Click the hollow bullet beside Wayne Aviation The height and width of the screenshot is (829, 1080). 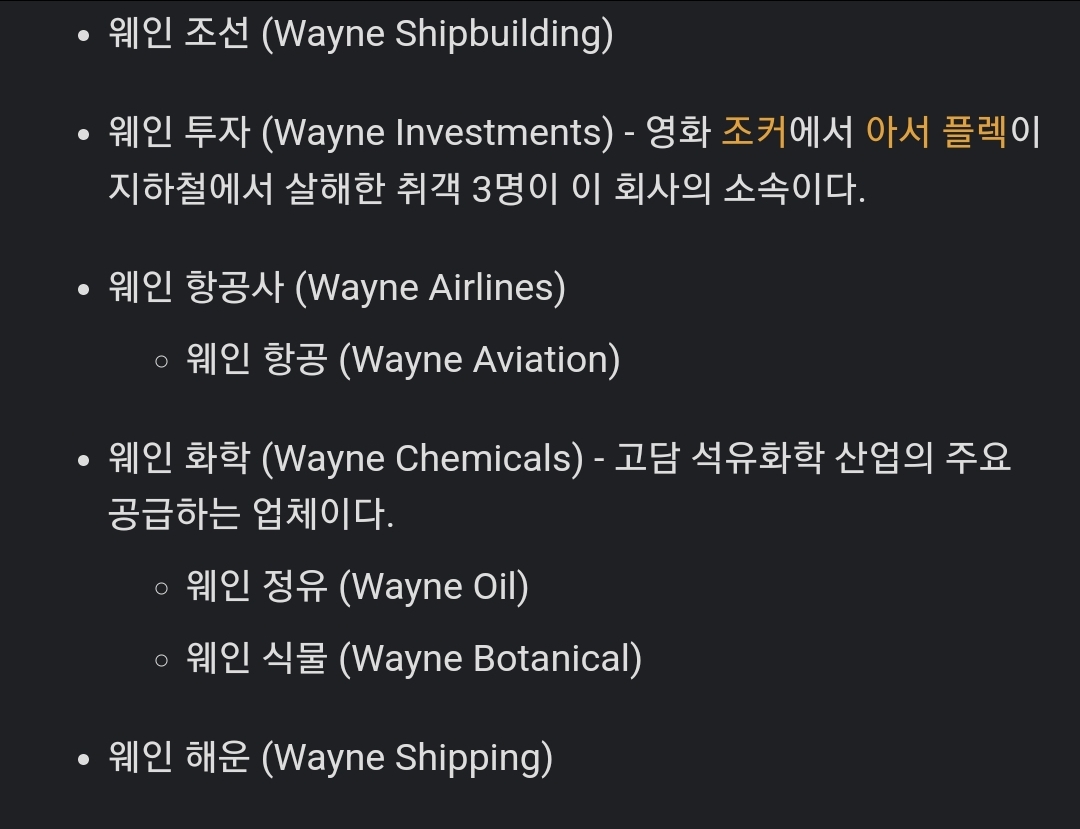[x=162, y=361]
